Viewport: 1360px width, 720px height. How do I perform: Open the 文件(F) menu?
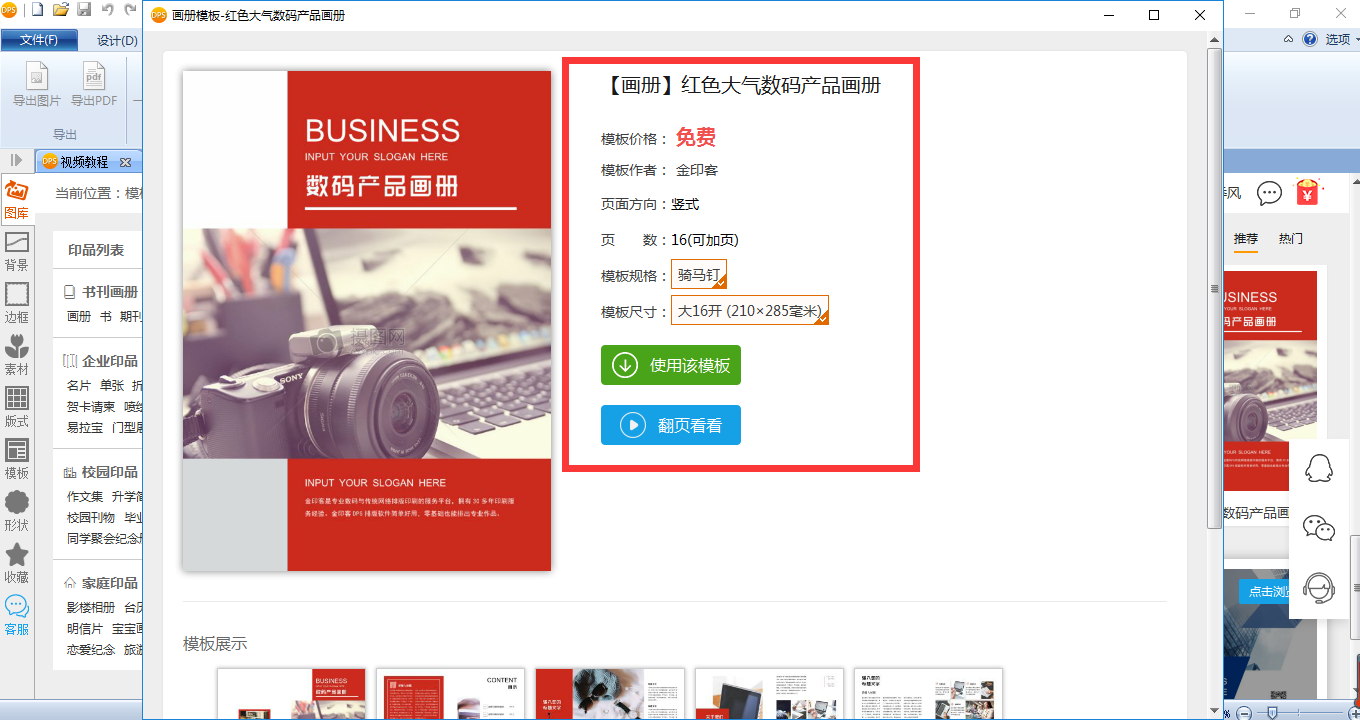(38, 40)
